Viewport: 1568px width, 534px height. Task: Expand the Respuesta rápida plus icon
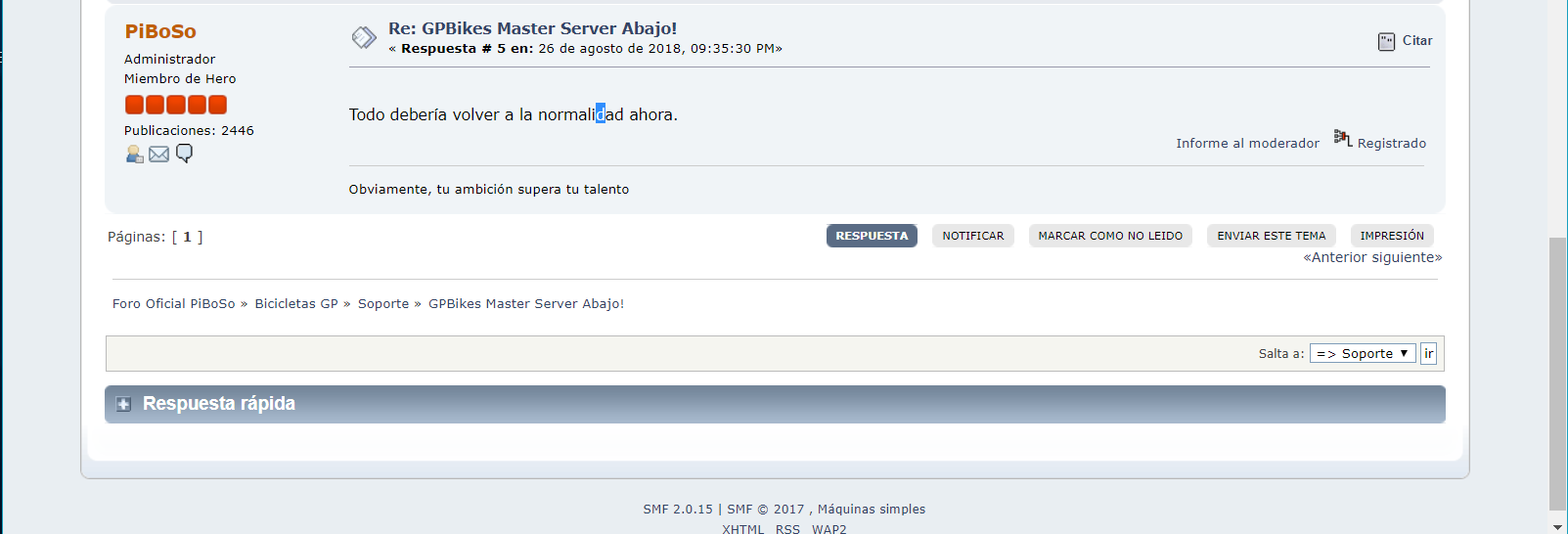[x=123, y=404]
